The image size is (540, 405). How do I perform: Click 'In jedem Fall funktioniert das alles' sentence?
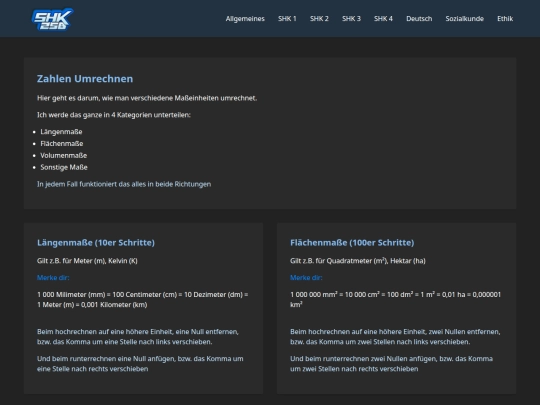[x=124, y=184]
